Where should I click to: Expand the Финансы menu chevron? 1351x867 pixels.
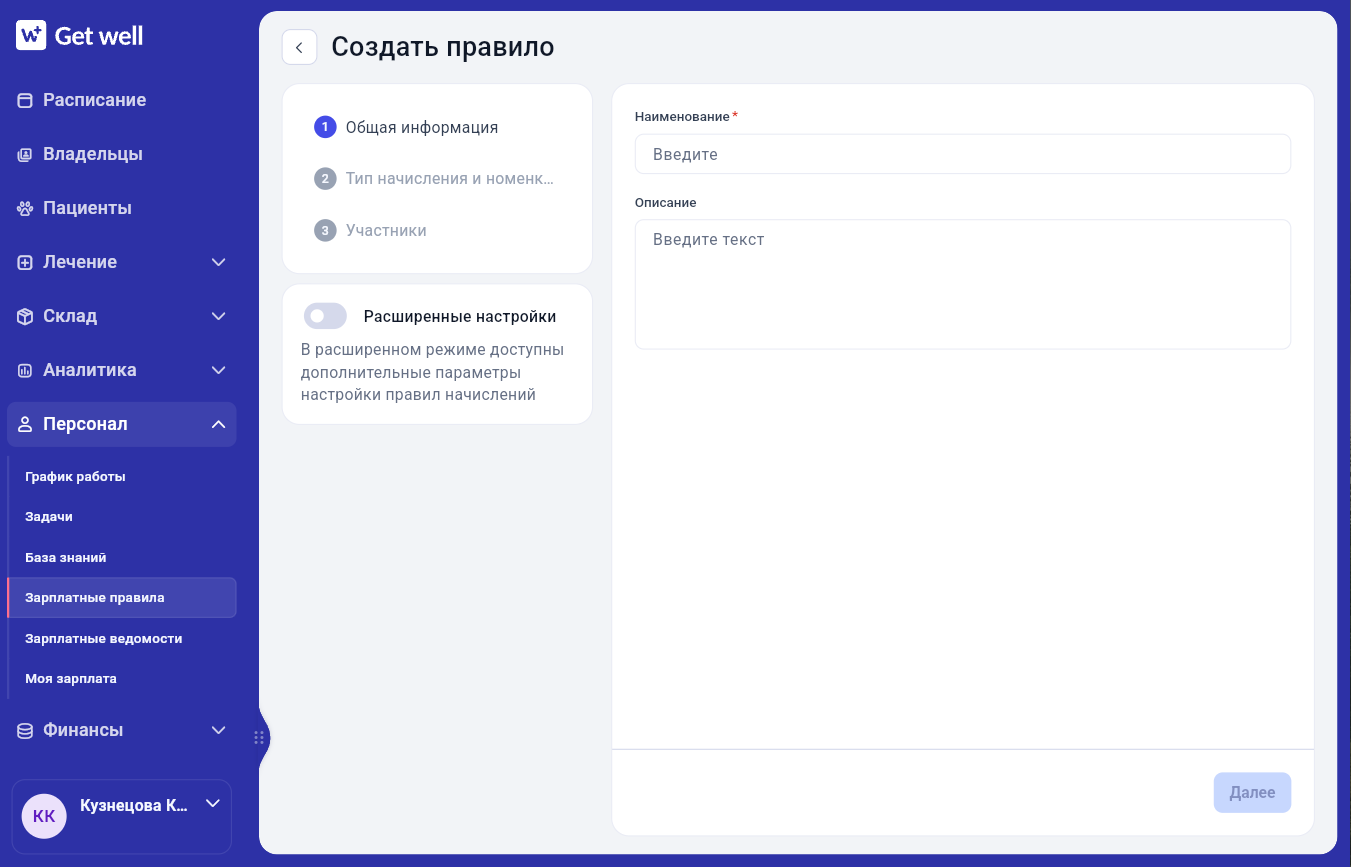pyautogui.click(x=219, y=730)
